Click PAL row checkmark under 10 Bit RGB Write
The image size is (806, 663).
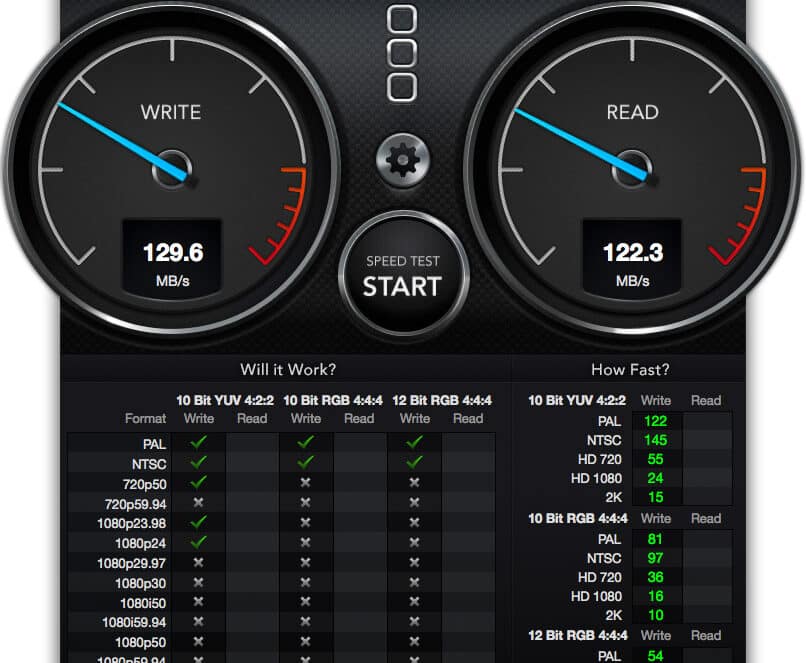pos(305,442)
